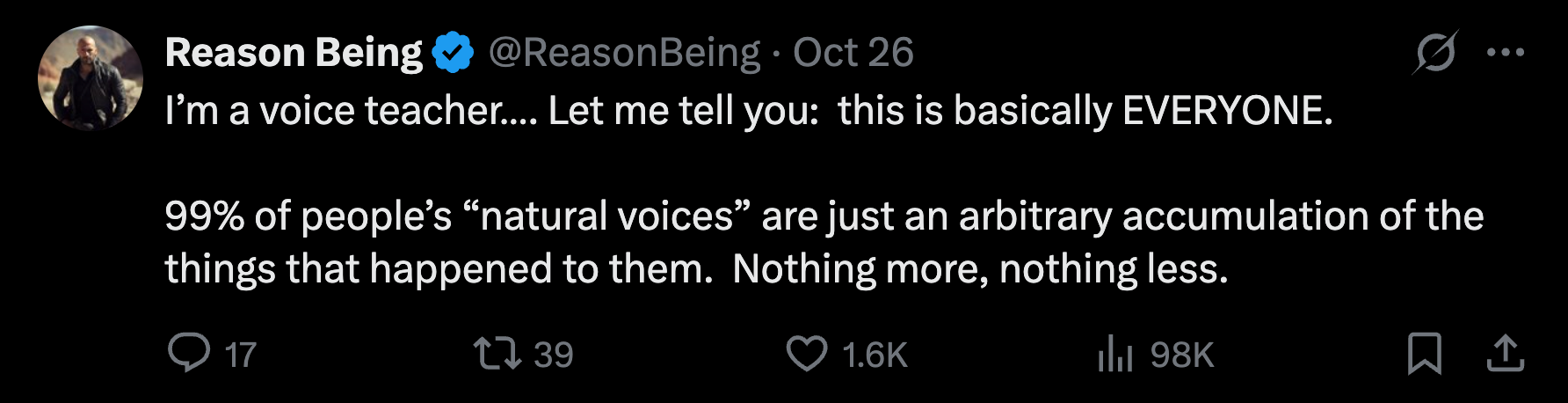1568x403 pixels.
Task: Click the 98K views count
Action: click(1181, 355)
